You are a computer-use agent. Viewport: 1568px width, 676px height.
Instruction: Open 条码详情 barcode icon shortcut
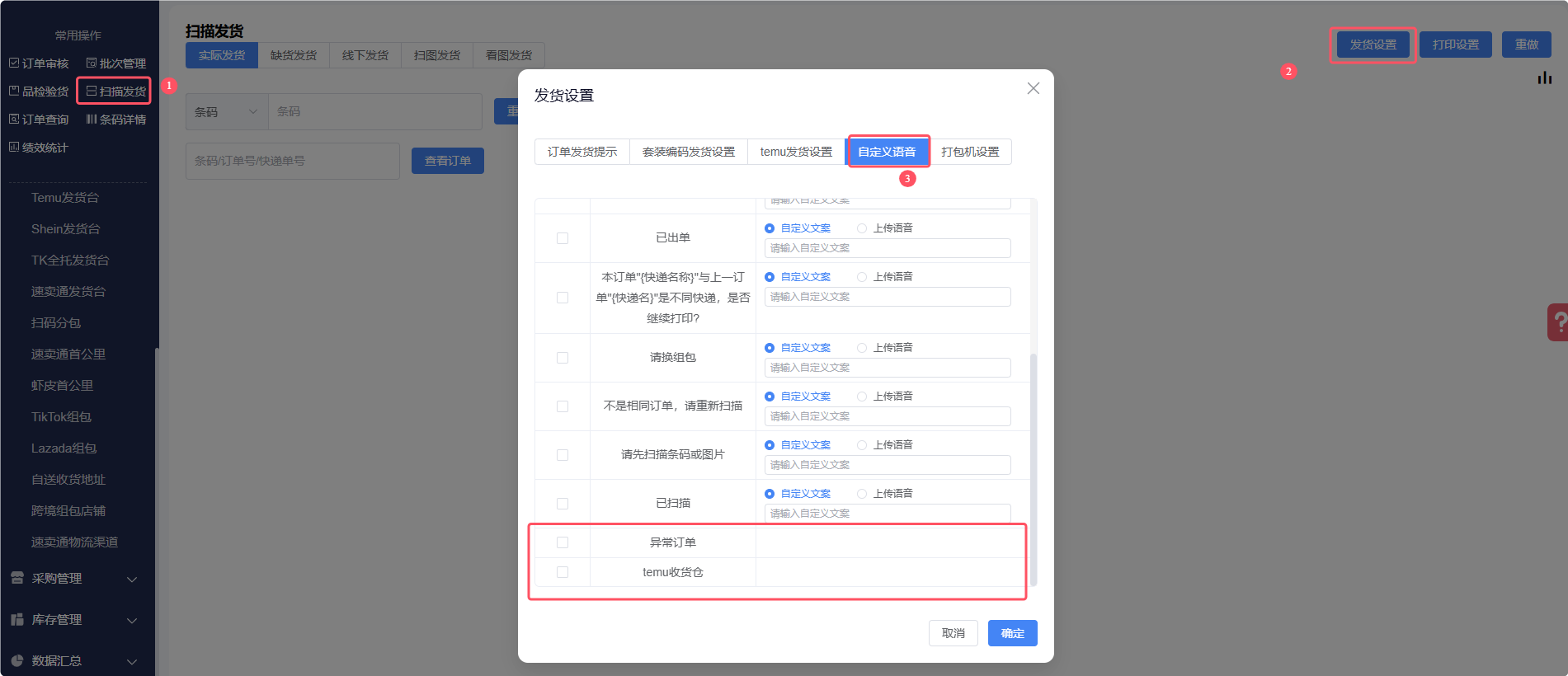pyautogui.click(x=92, y=120)
